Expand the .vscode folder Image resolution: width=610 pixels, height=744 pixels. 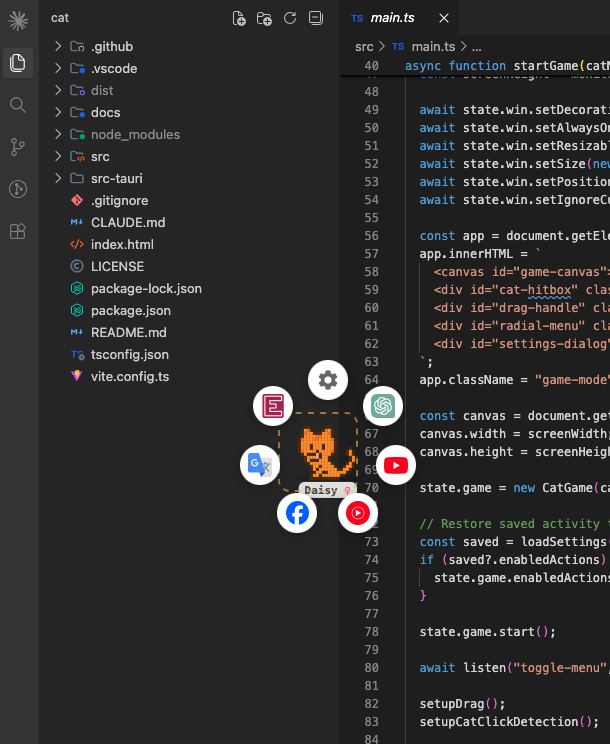[x=190, y=68]
